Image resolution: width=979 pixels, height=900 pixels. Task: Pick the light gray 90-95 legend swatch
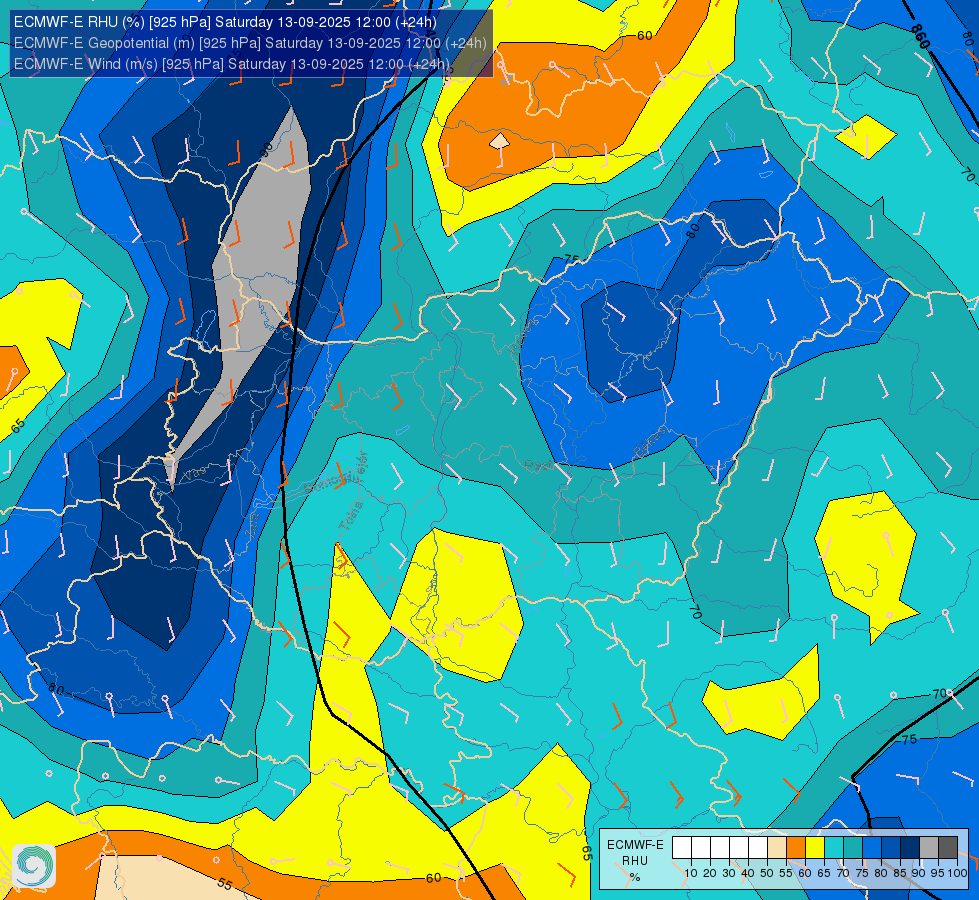click(x=929, y=848)
